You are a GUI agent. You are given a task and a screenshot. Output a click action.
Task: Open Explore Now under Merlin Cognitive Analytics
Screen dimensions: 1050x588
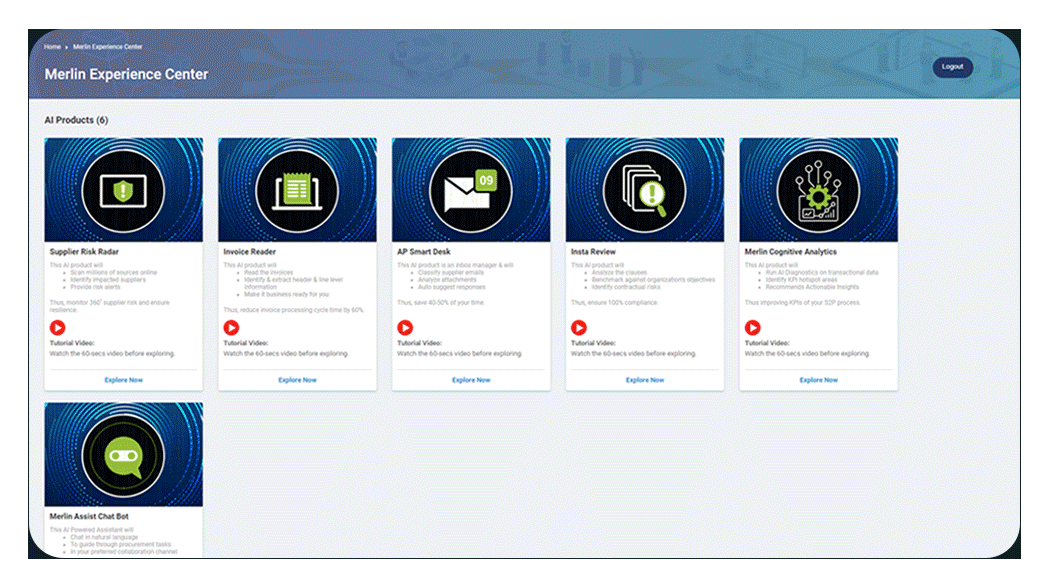point(818,380)
